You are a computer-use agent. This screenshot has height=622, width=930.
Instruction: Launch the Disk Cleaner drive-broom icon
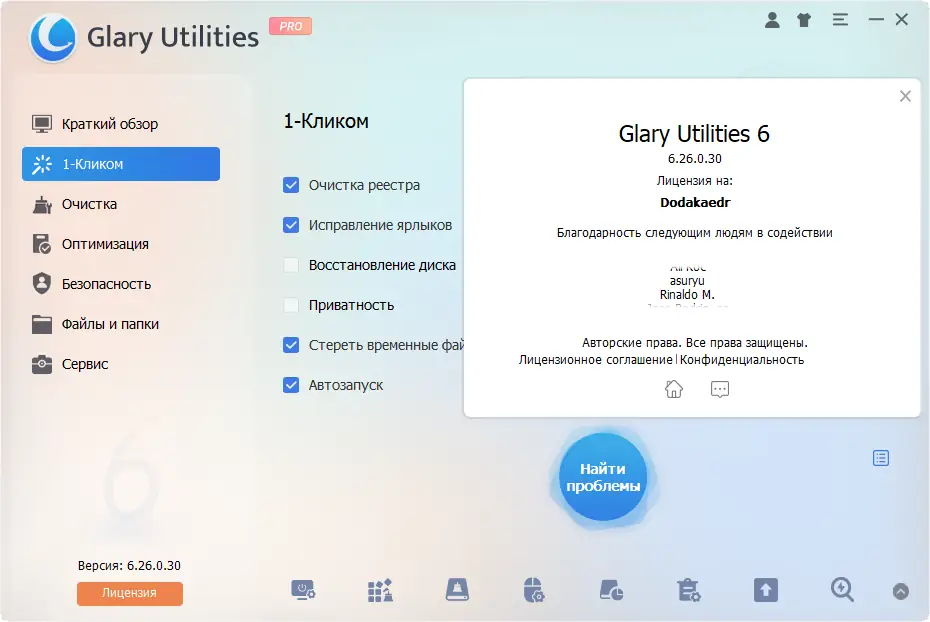point(457,591)
